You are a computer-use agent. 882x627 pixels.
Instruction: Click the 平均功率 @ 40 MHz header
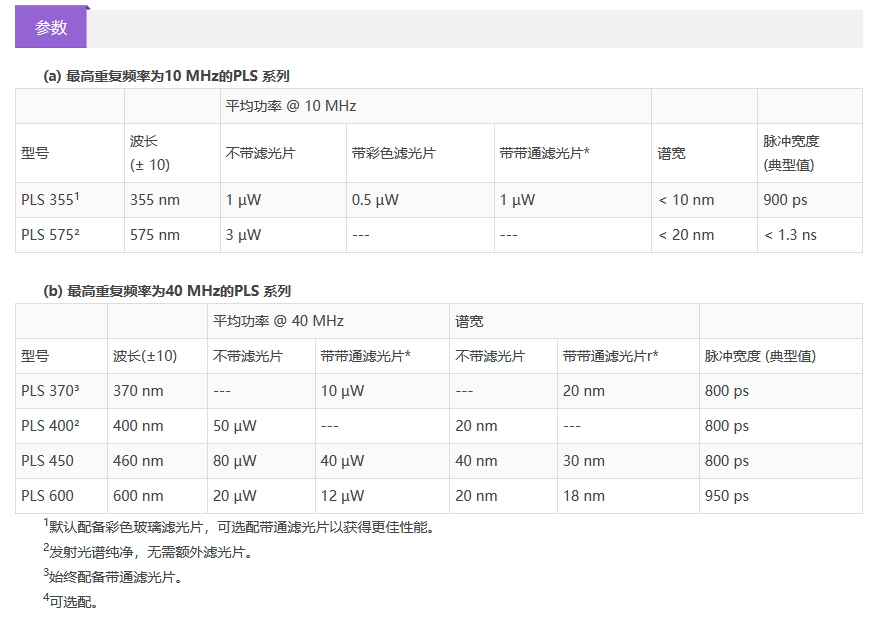coord(278,321)
